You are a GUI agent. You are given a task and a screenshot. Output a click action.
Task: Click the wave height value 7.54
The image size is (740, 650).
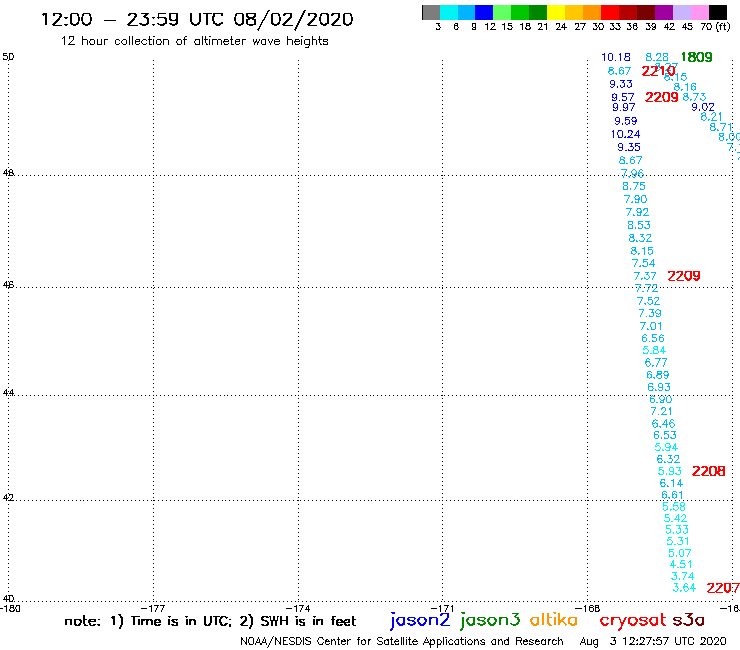(643, 263)
